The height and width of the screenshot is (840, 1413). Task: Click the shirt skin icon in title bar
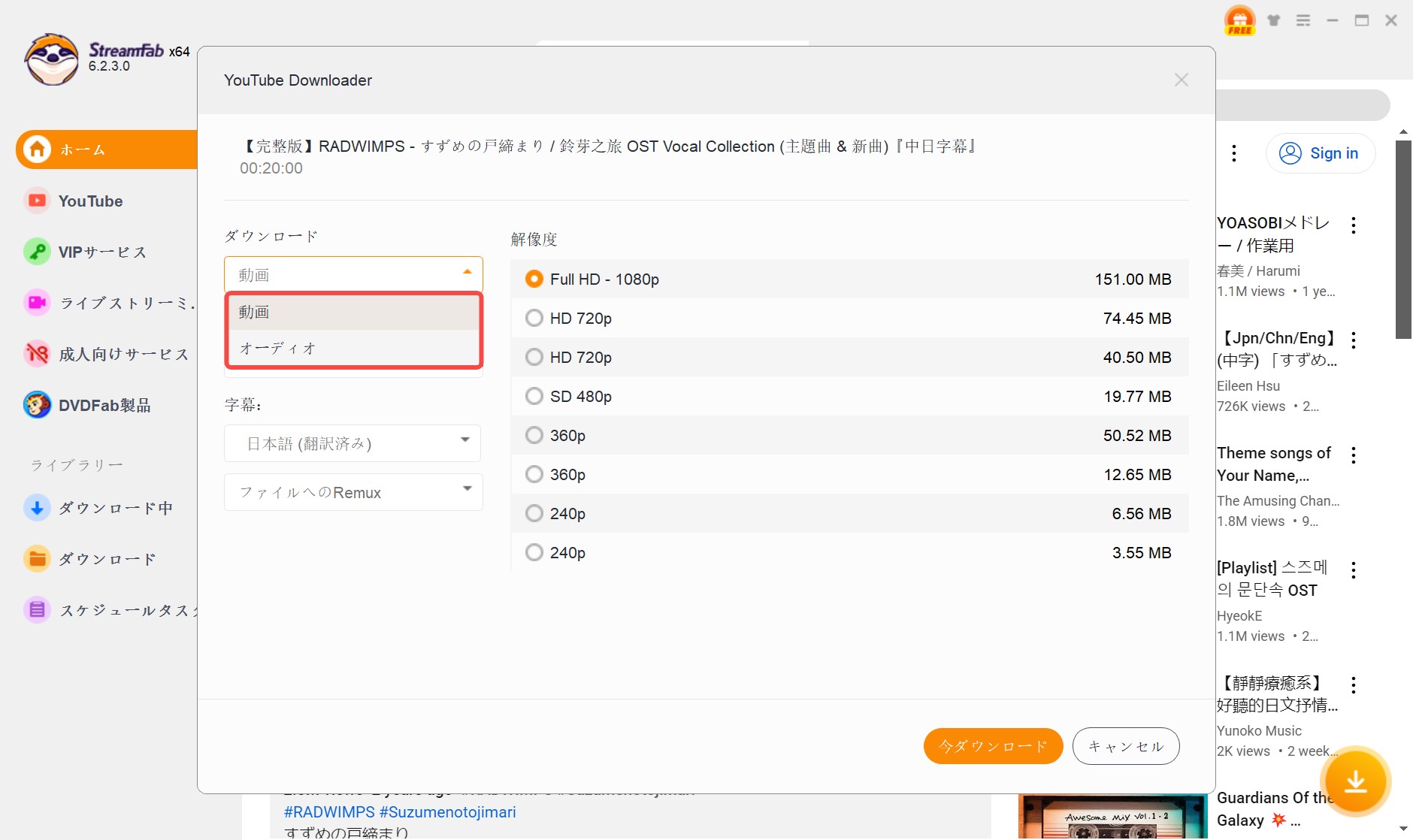[1273, 20]
